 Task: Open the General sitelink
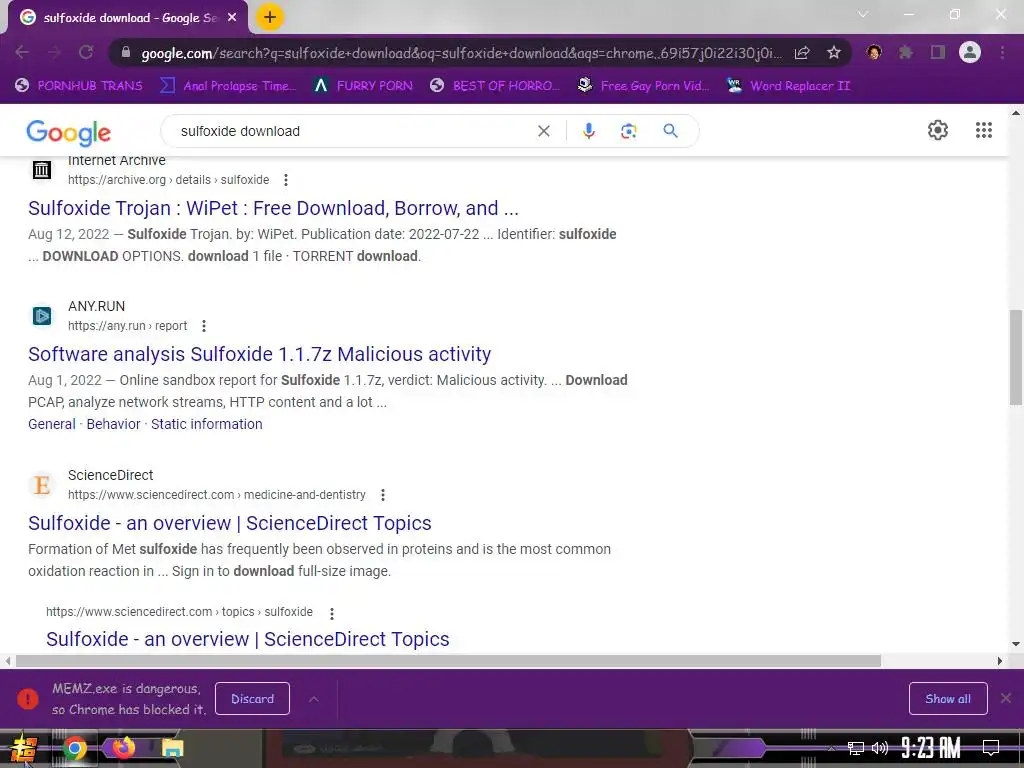tap(52, 424)
